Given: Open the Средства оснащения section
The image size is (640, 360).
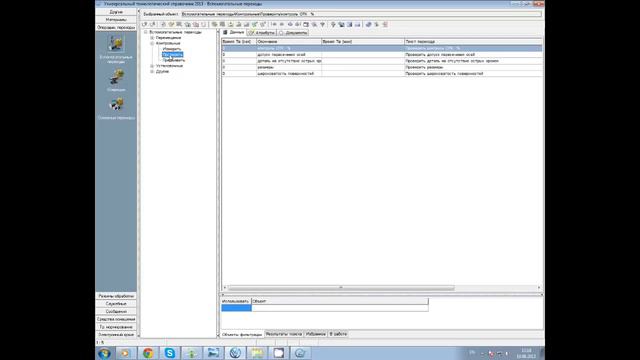Looking at the screenshot, I should coord(116,319).
